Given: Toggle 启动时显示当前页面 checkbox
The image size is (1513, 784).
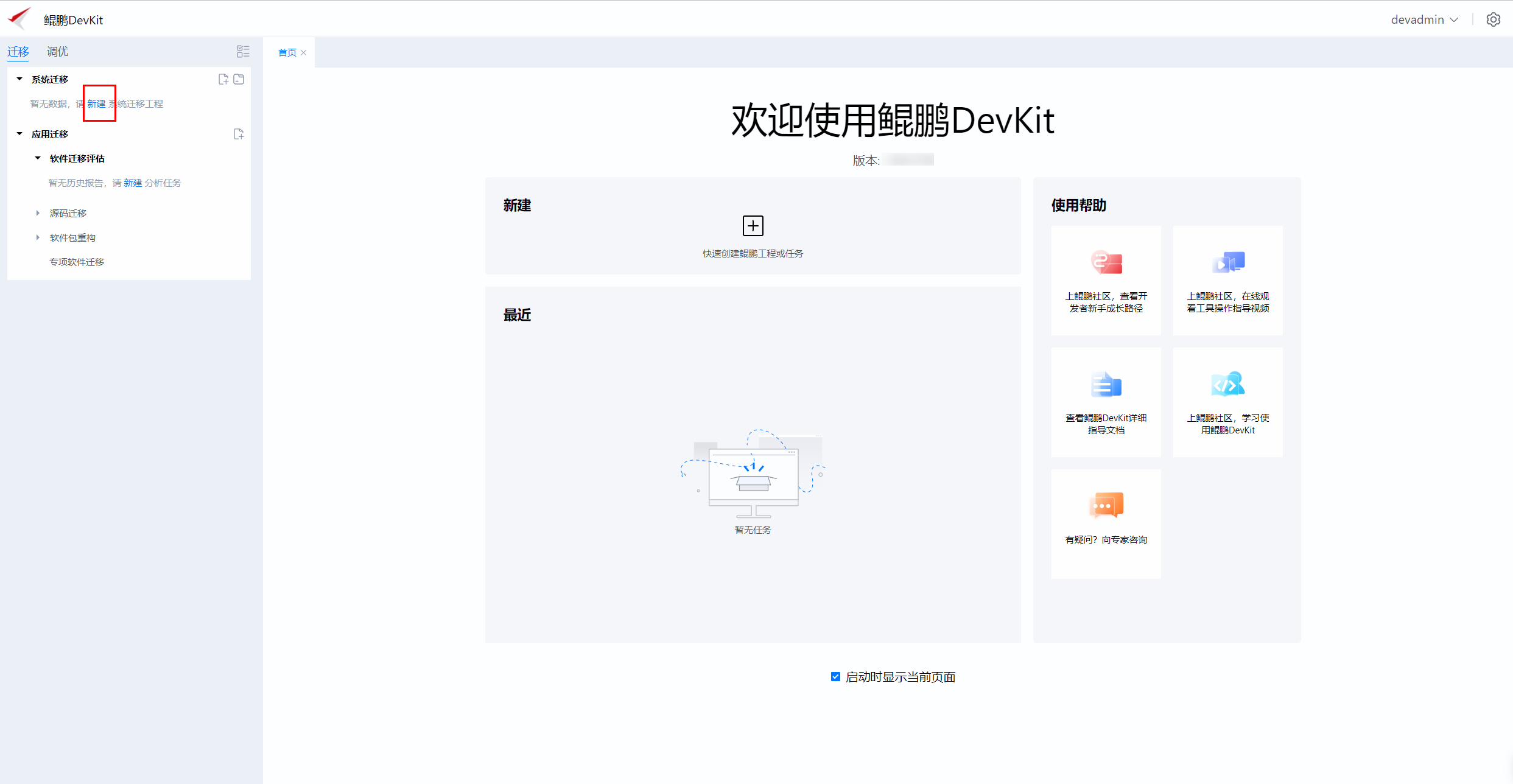Looking at the screenshot, I should click(x=835, y=677).
